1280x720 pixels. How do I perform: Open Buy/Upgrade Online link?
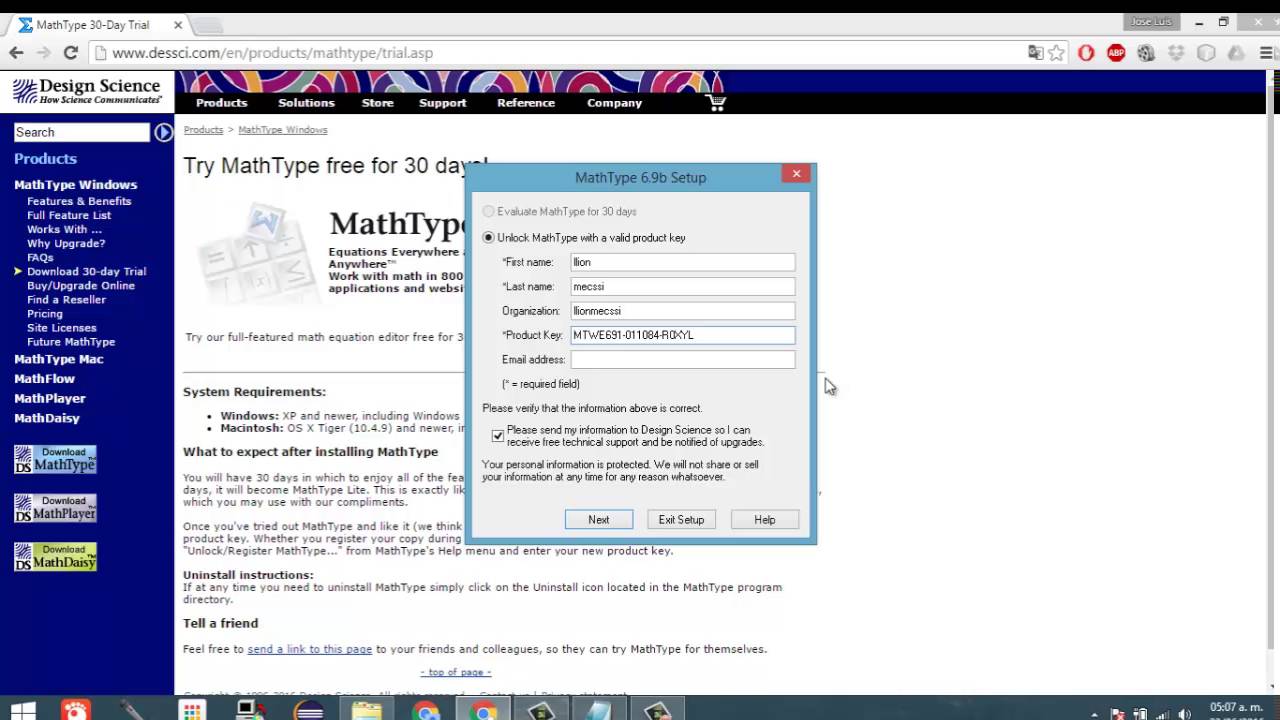pos(81,285)
